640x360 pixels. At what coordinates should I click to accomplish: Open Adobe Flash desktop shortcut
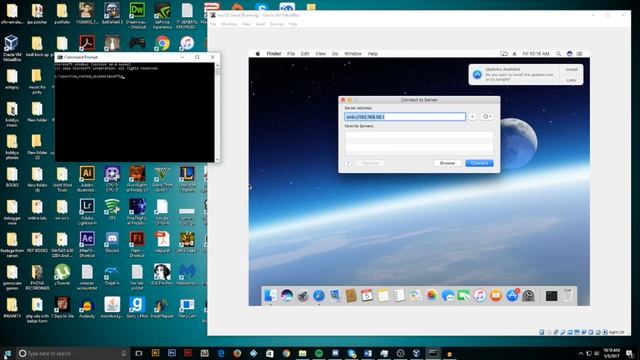pos(137,244)
